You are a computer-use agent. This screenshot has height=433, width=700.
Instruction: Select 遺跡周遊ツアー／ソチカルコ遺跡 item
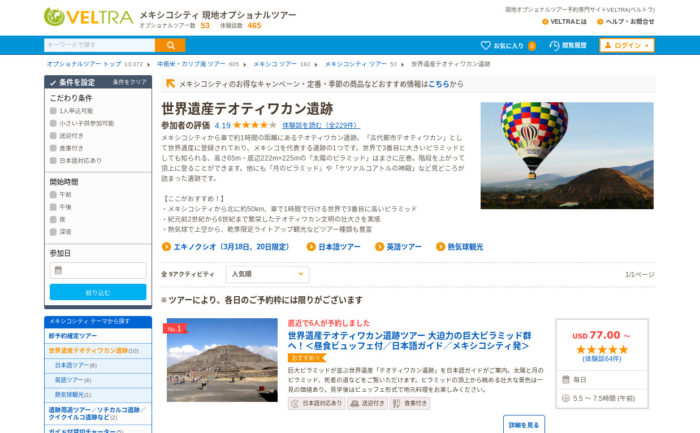(98, 413)
